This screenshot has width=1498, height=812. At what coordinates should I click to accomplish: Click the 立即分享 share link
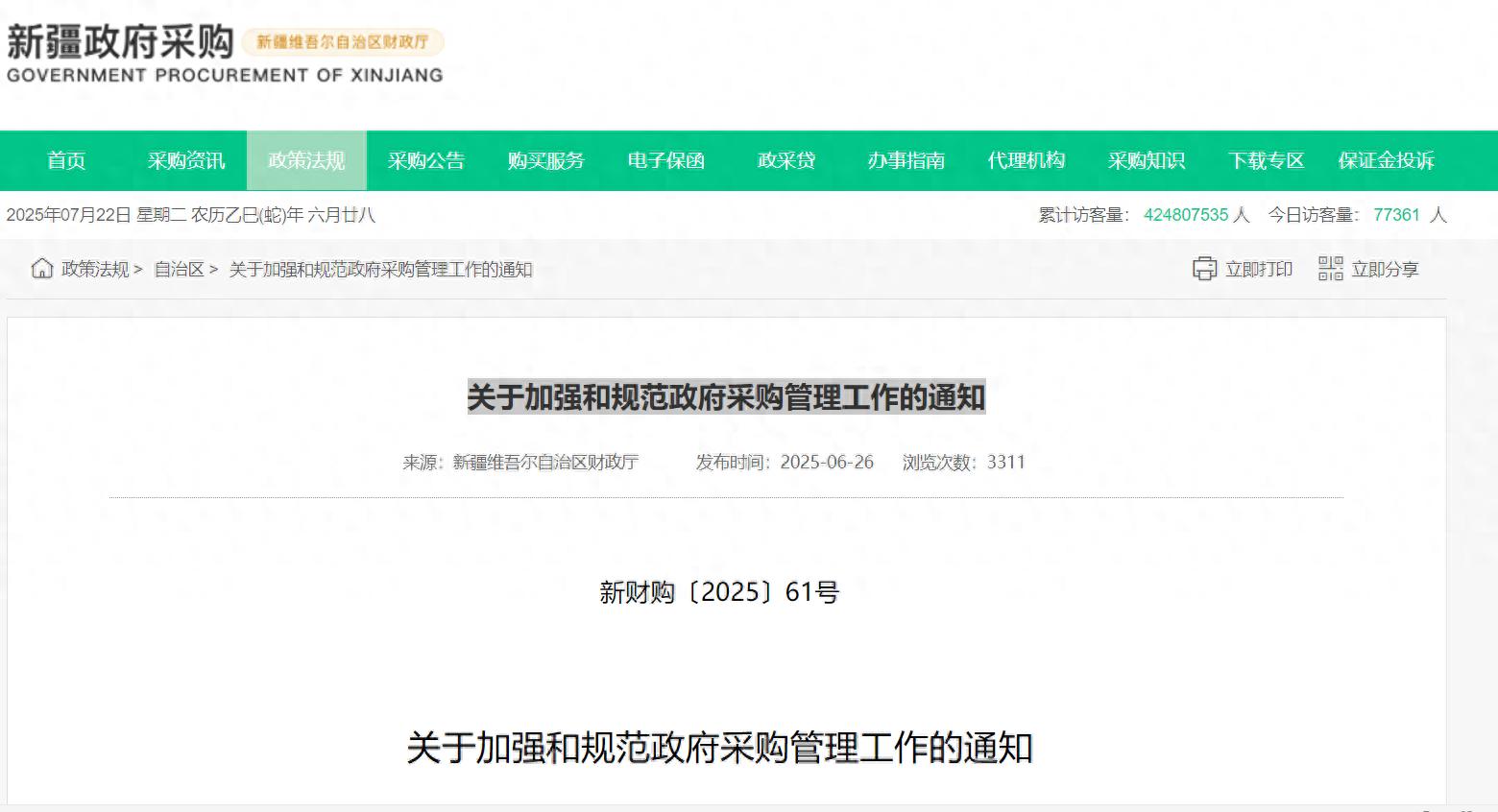(x=1385, y=269)
